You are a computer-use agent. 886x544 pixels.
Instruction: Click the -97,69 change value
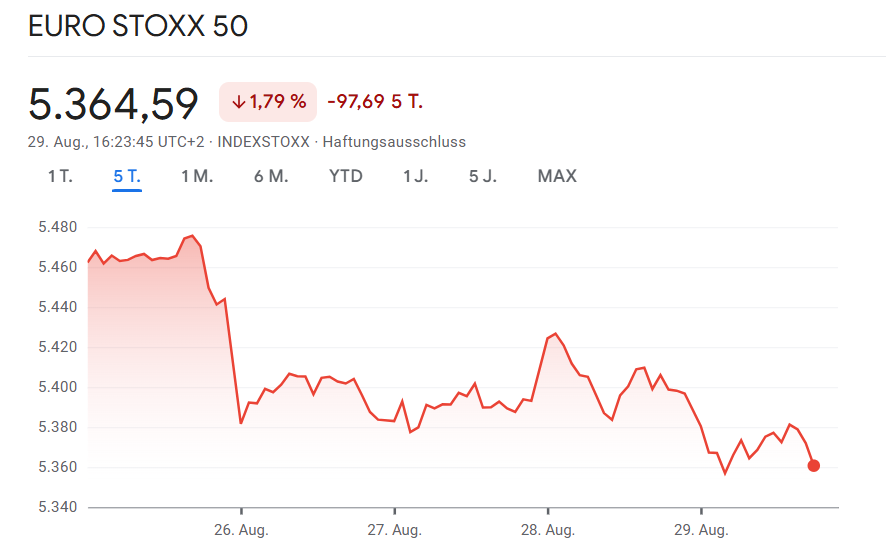[358, 101]
